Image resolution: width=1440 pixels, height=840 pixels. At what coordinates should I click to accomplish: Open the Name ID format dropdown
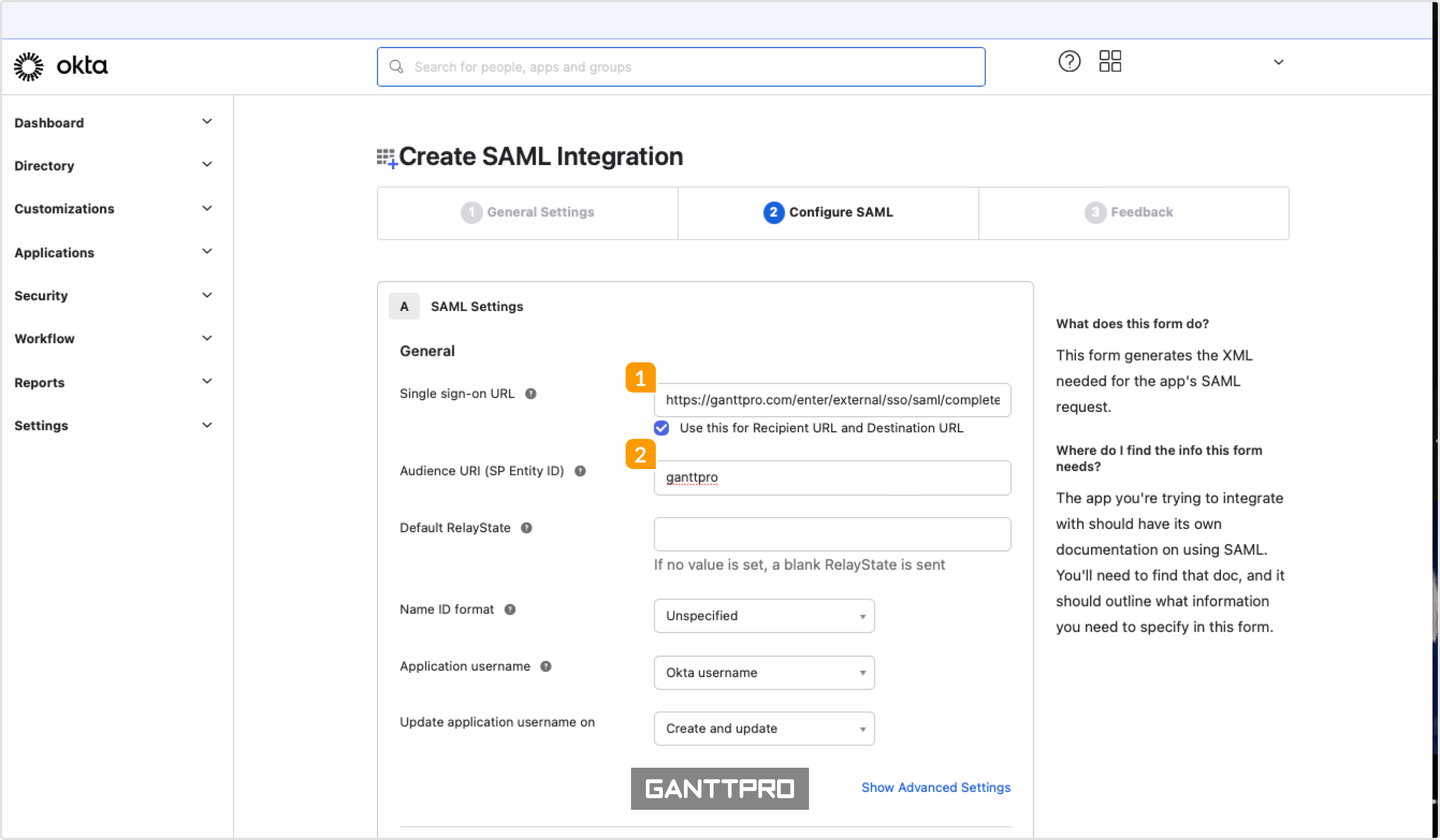click(x=764, y=616)
